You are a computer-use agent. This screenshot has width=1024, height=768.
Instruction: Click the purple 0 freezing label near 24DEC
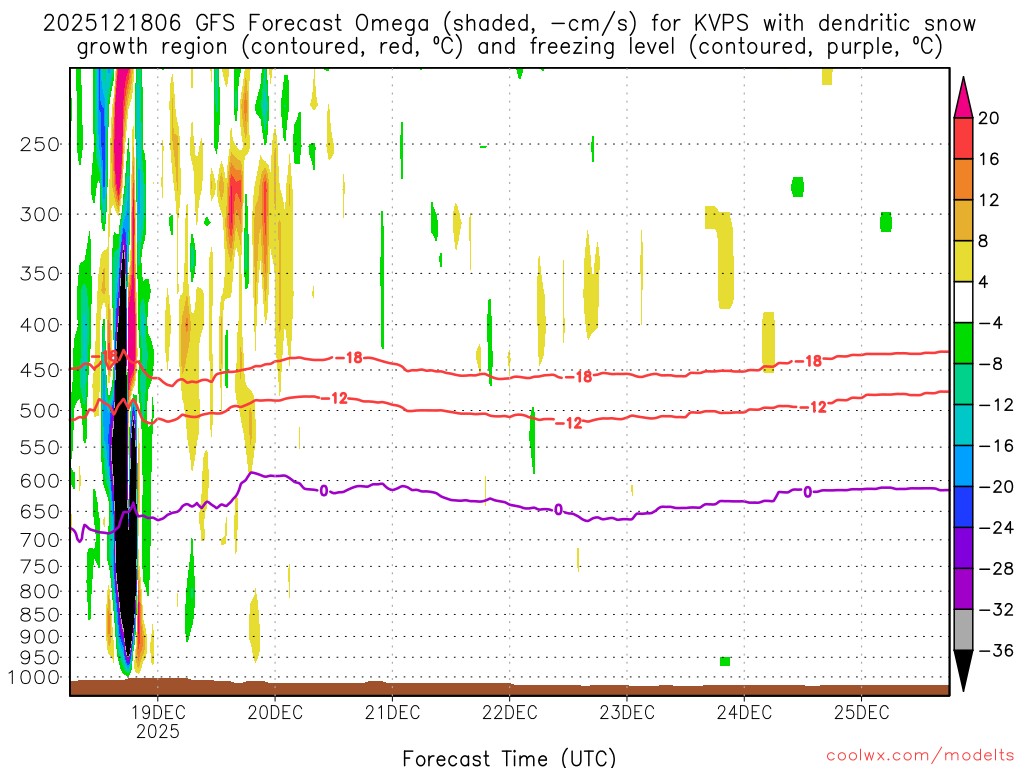pos(808,492)
